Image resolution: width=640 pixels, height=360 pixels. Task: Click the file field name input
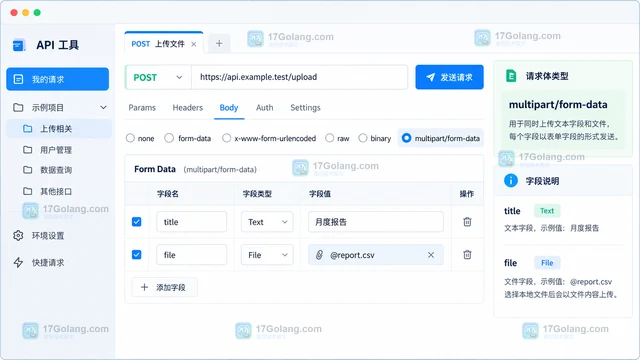tap(191, 255)
